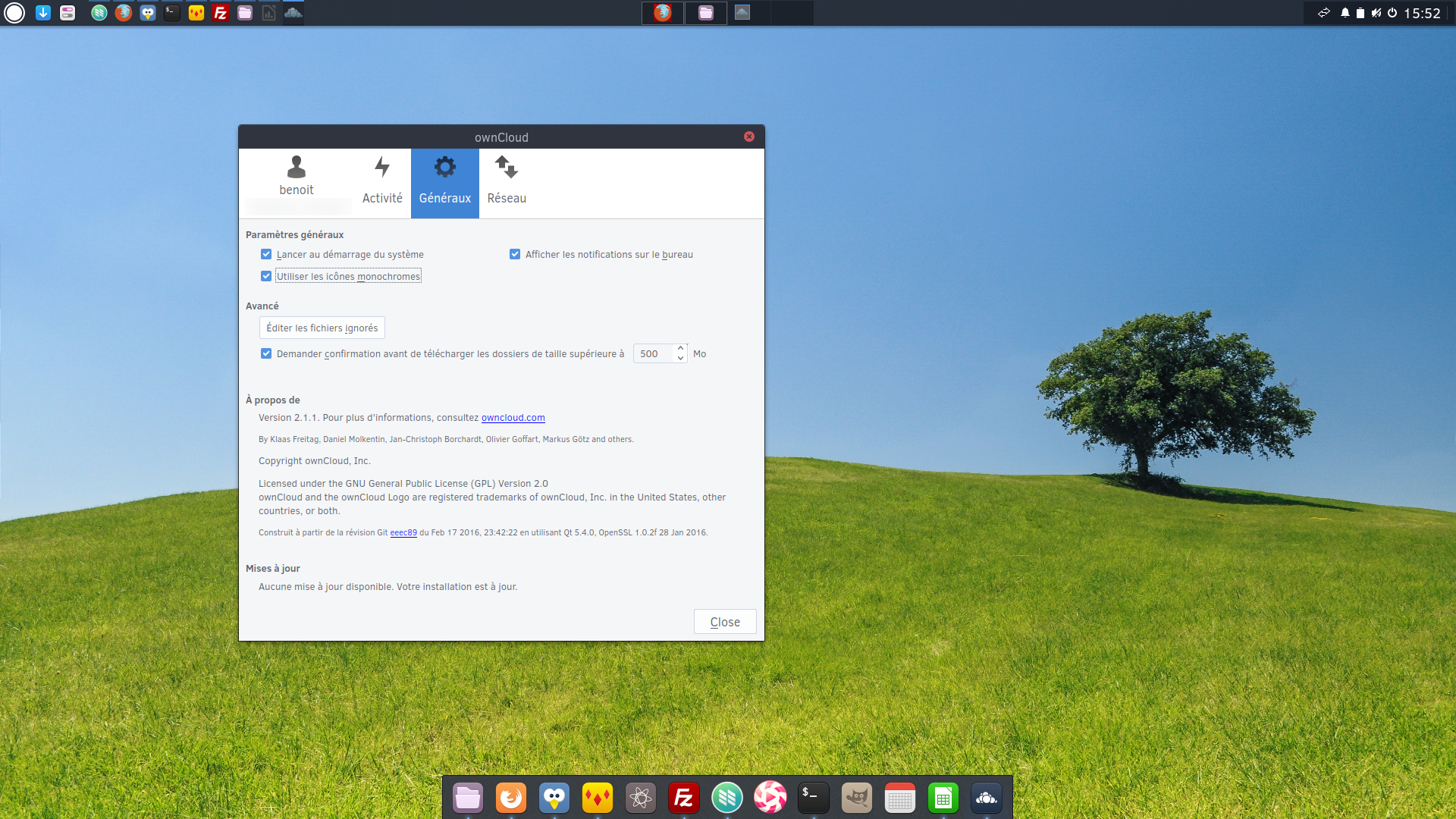Open Firefox from the bottom dock
The image size is (1456, 819).
(x=511, y=798)
